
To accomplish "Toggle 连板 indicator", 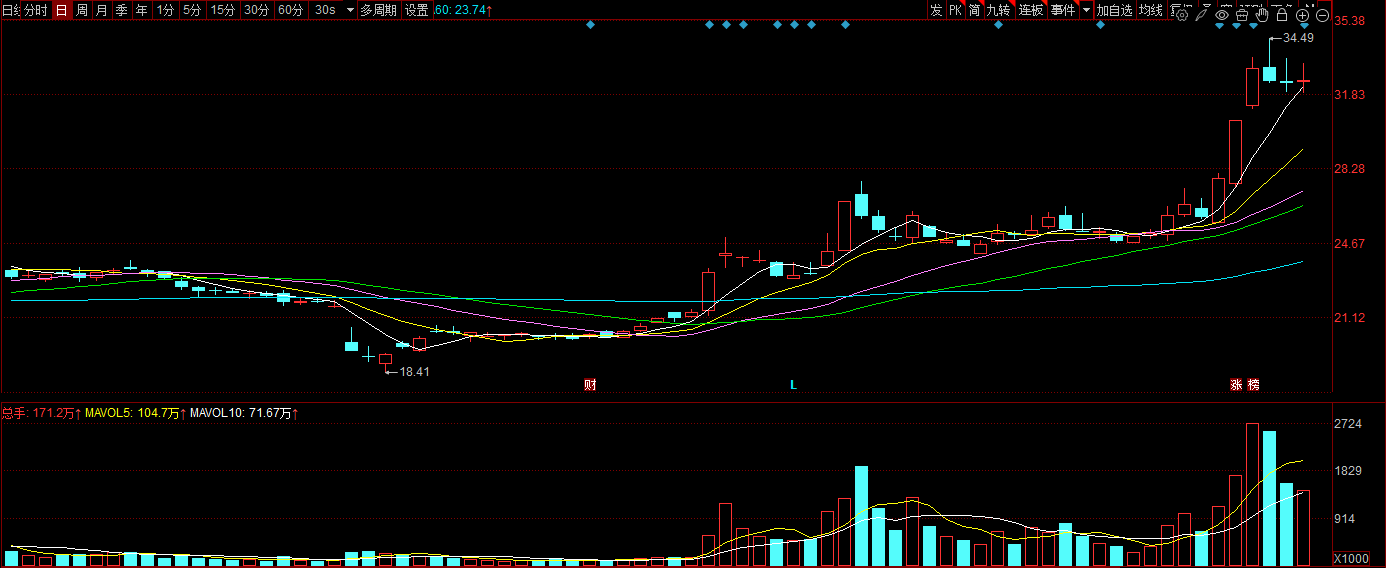I will 1031,10.
